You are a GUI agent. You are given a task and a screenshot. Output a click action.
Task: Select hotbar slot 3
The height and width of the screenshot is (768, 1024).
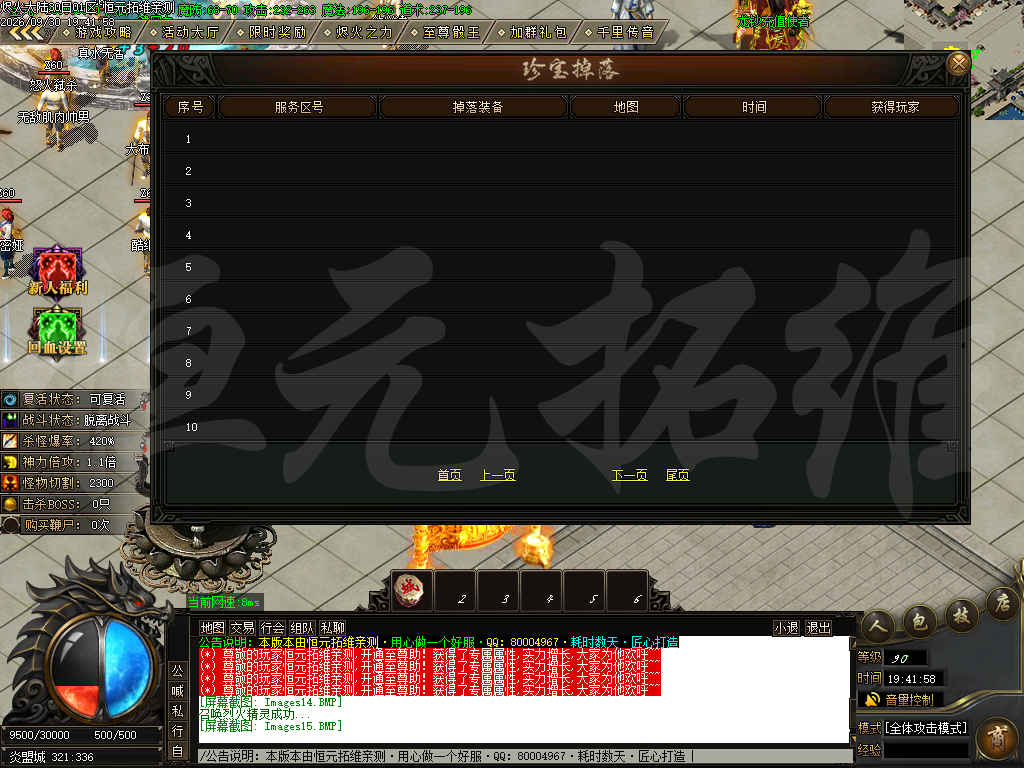(x=499, y=592)
